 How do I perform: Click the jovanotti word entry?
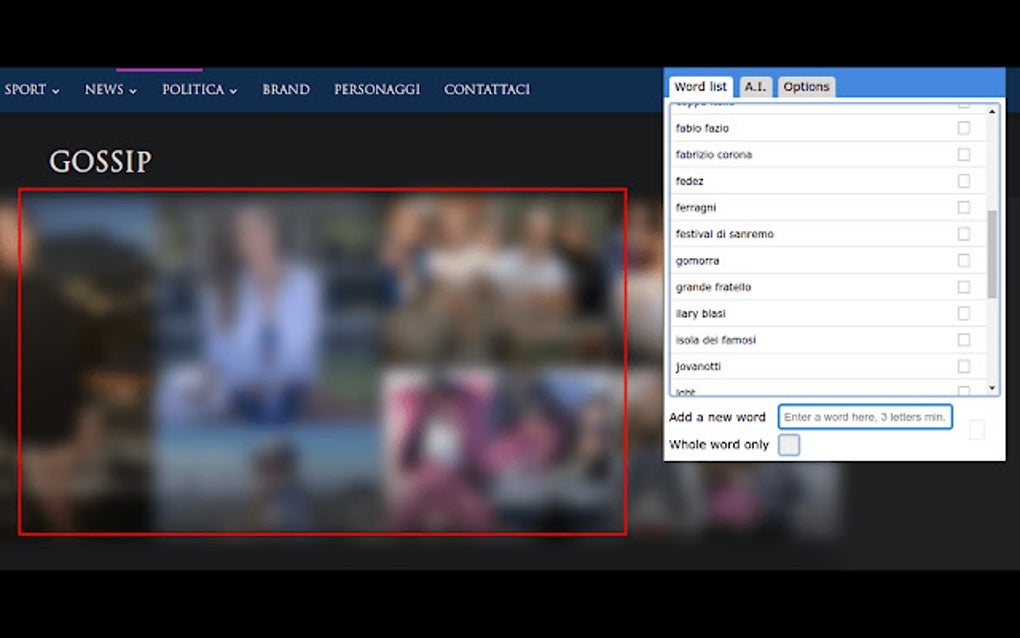[x=698, y=367]
